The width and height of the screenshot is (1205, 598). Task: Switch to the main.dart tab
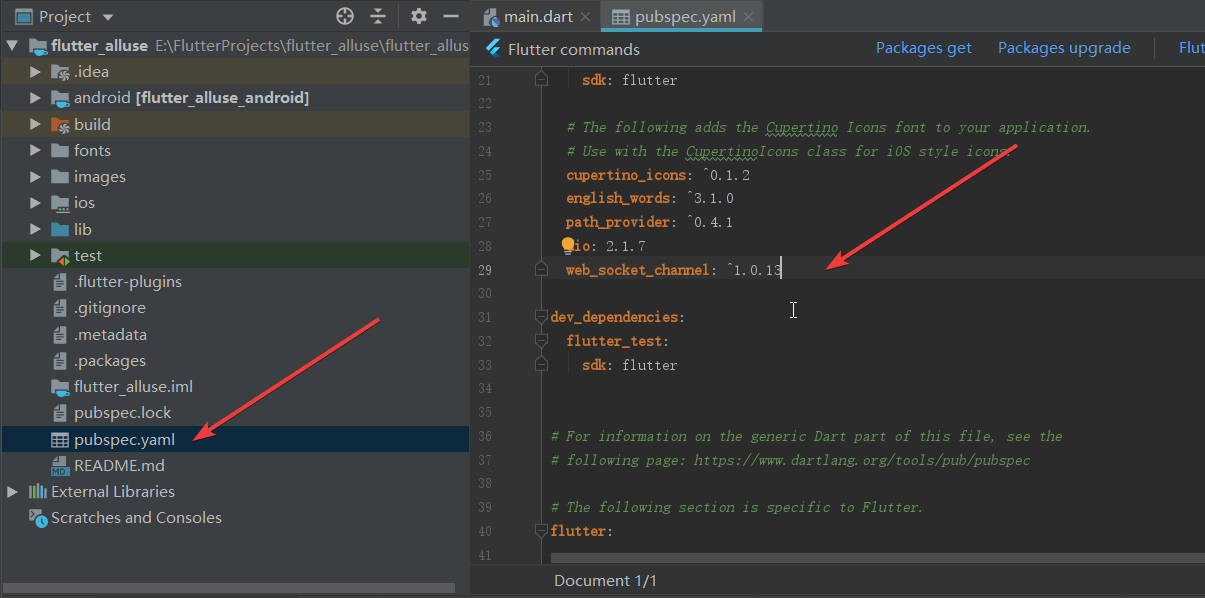click(538, 16)
